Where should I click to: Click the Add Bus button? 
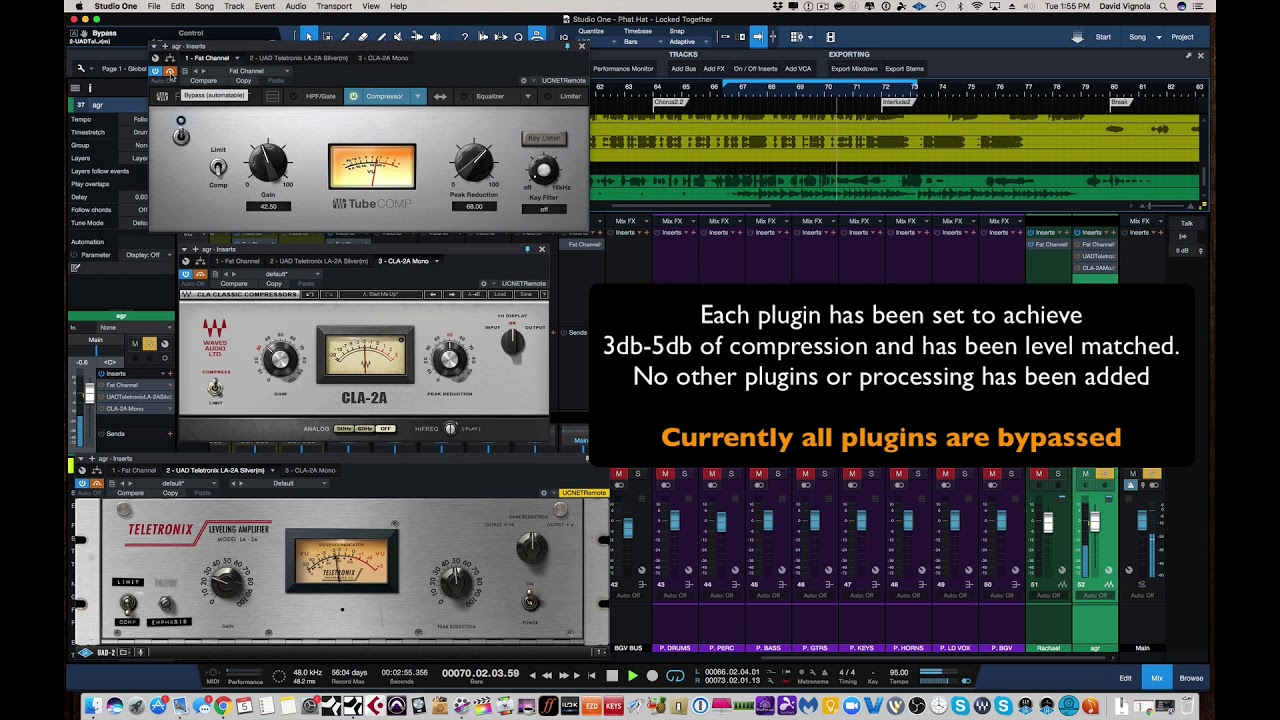click(x=684, y=69)
